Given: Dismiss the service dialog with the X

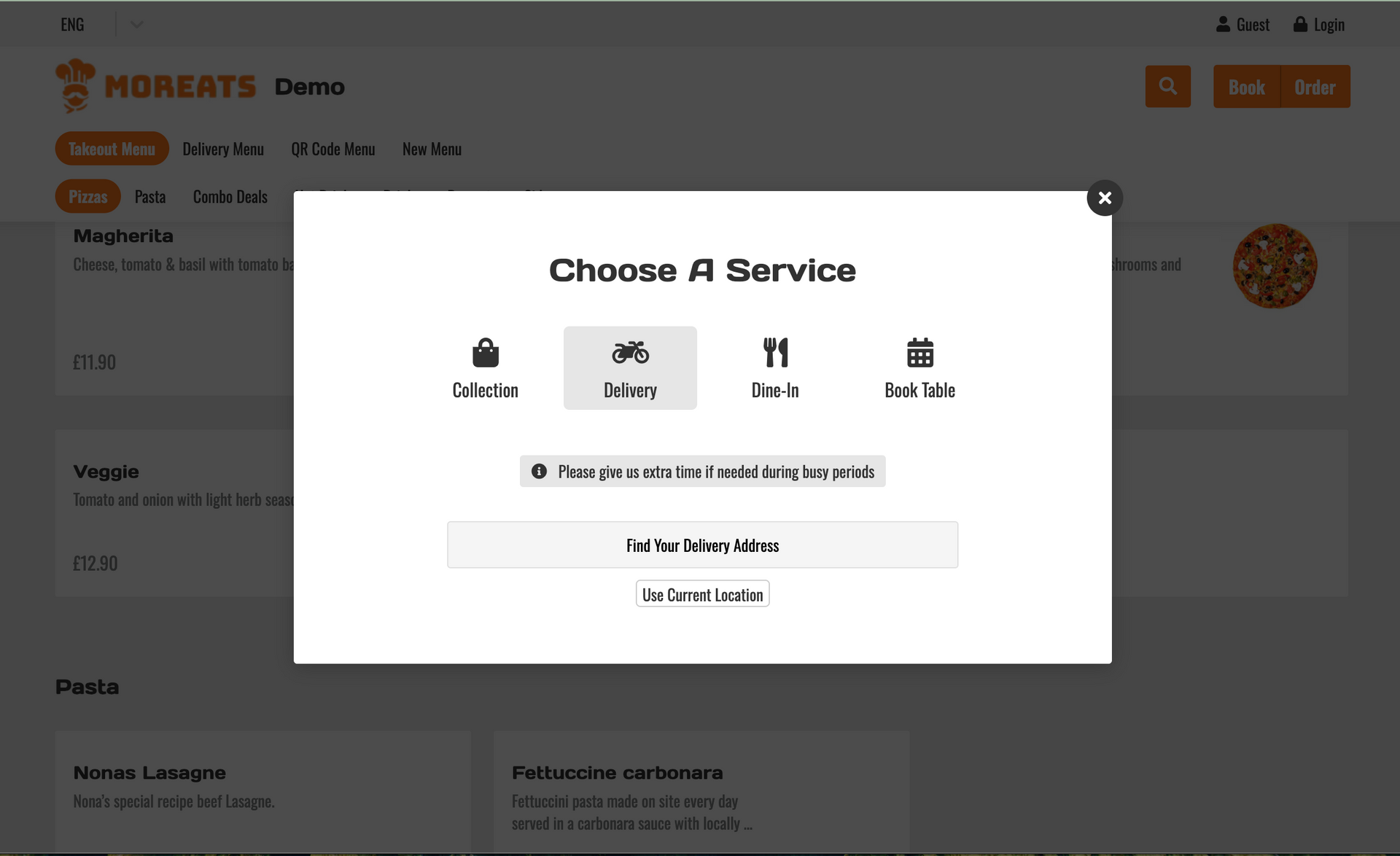Looking at the screenshot, I should coord(1104,198).
